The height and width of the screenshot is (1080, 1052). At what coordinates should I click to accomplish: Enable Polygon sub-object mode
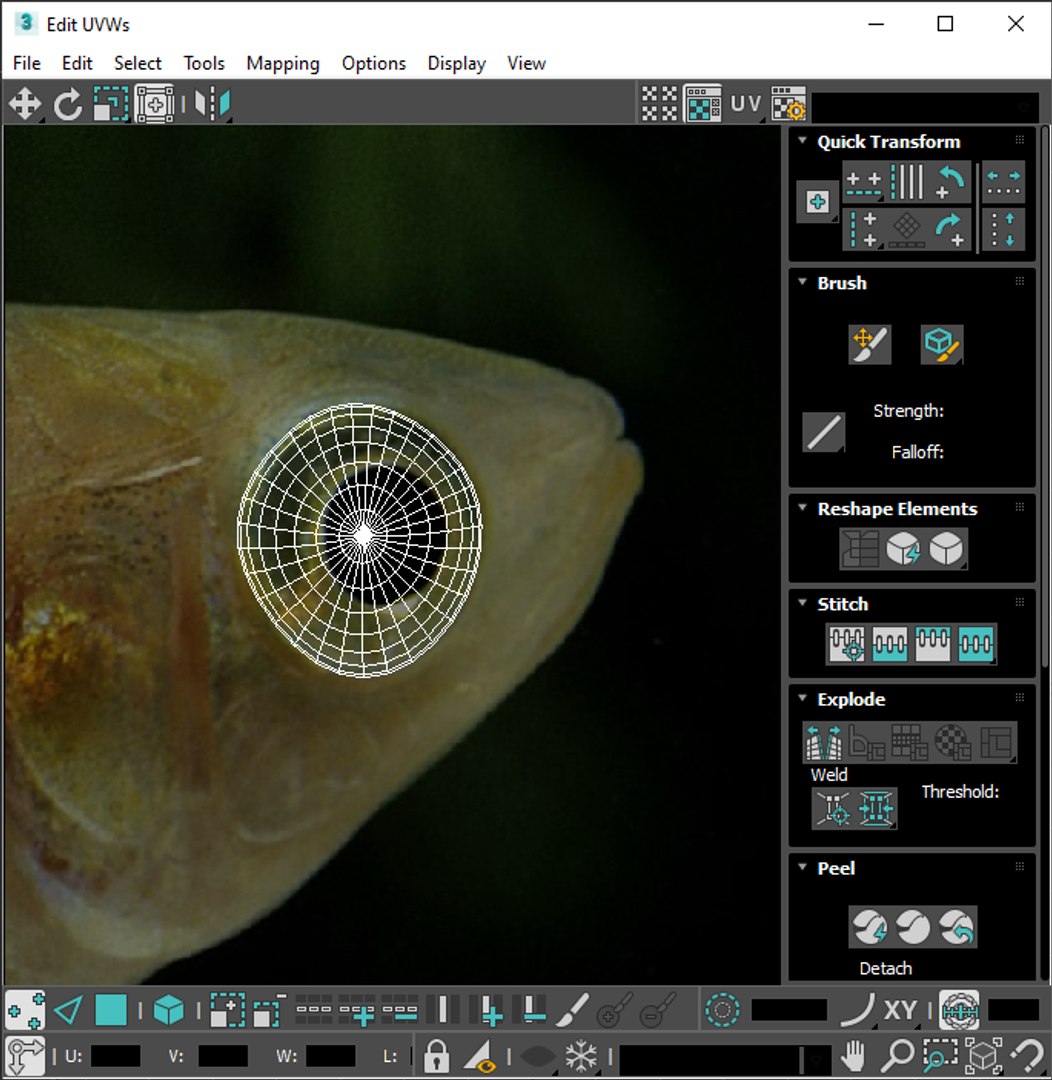[x=111, y=1010]
